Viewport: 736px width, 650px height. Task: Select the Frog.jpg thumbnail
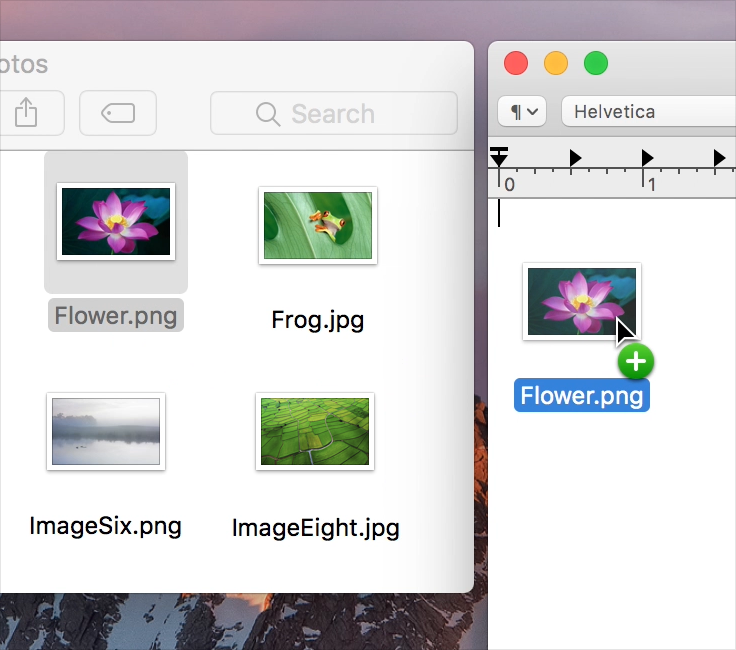click(318, 225)
